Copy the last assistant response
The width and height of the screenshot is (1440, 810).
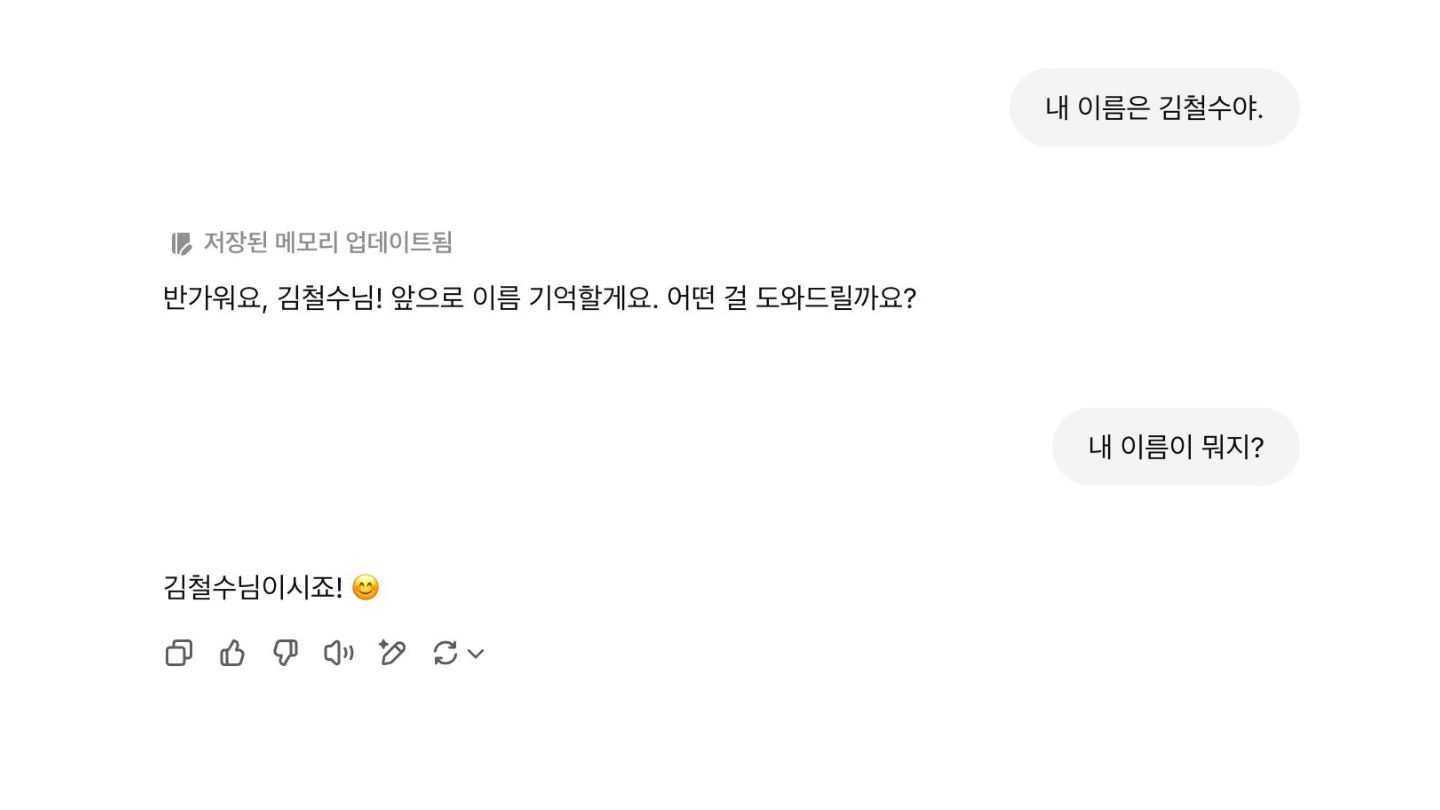coord(179,653)
